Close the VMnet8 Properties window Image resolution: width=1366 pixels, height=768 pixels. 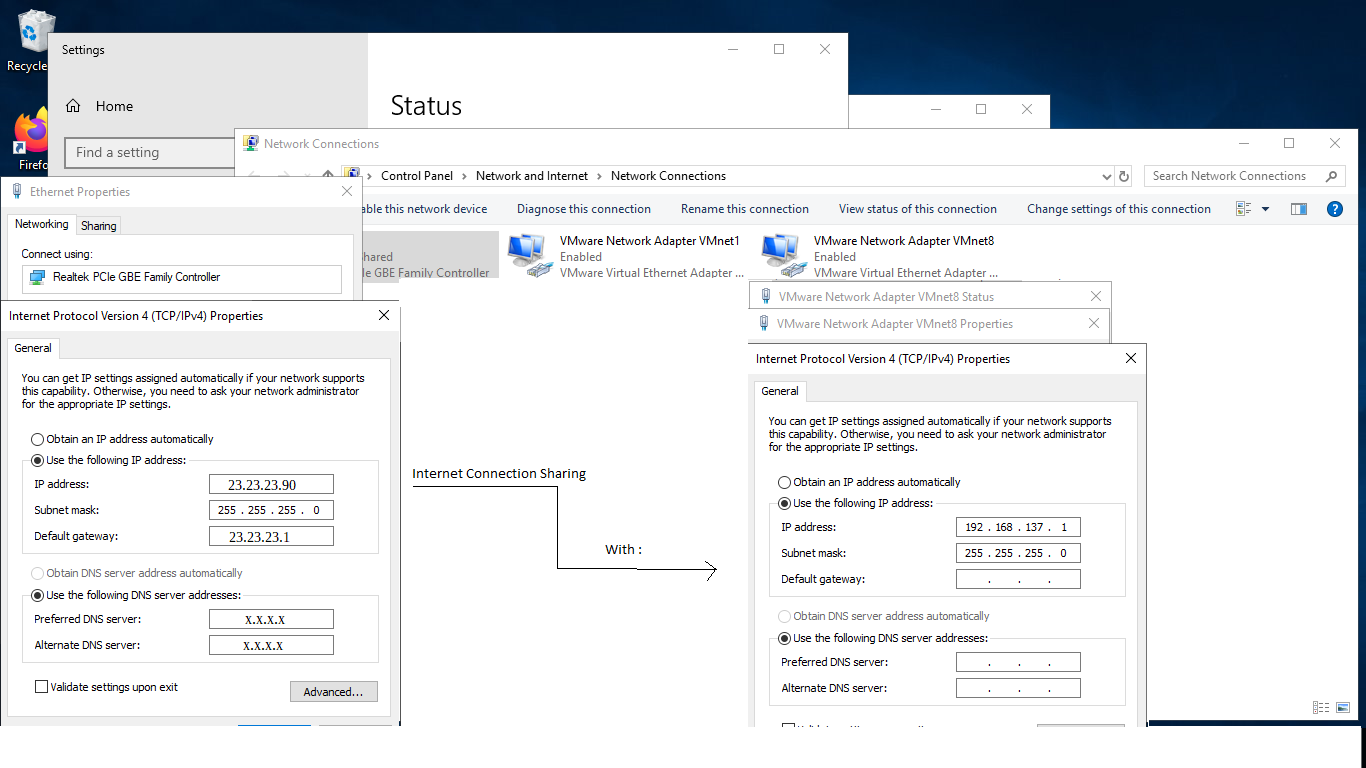pyautogui.click(x=1093, y=324)
